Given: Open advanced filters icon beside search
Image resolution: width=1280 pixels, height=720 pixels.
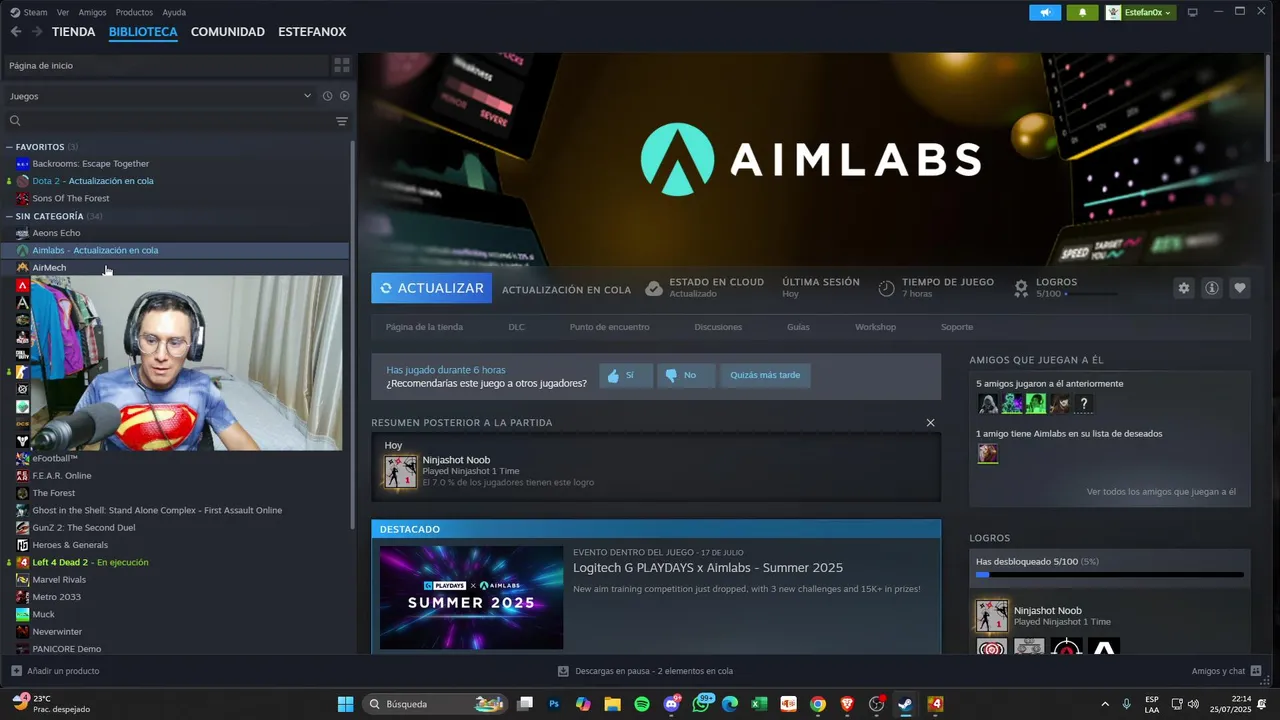Looking at the screenshot, I should (342, 121).
